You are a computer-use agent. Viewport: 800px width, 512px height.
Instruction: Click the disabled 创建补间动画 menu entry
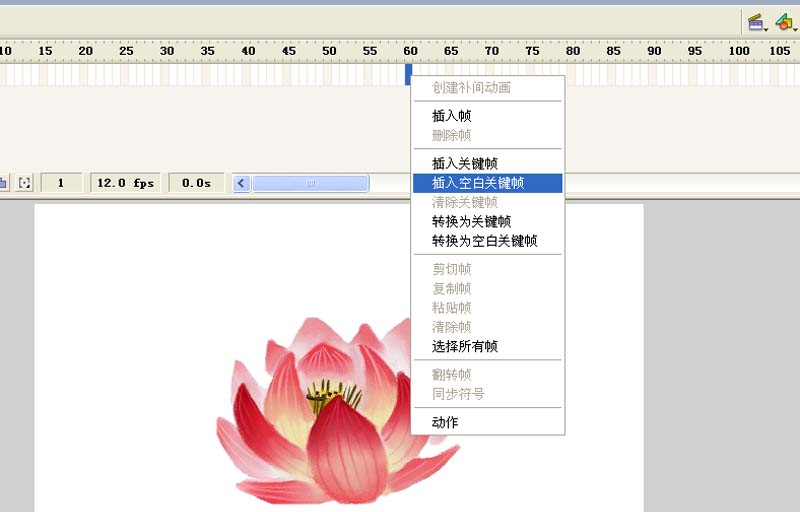click(x=487, y=88)
